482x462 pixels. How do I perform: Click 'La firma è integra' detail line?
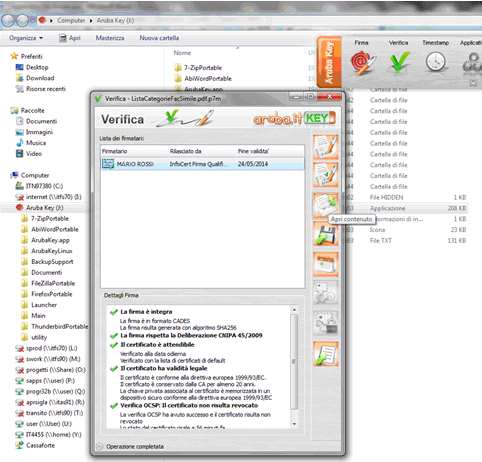tap(146, 312)
